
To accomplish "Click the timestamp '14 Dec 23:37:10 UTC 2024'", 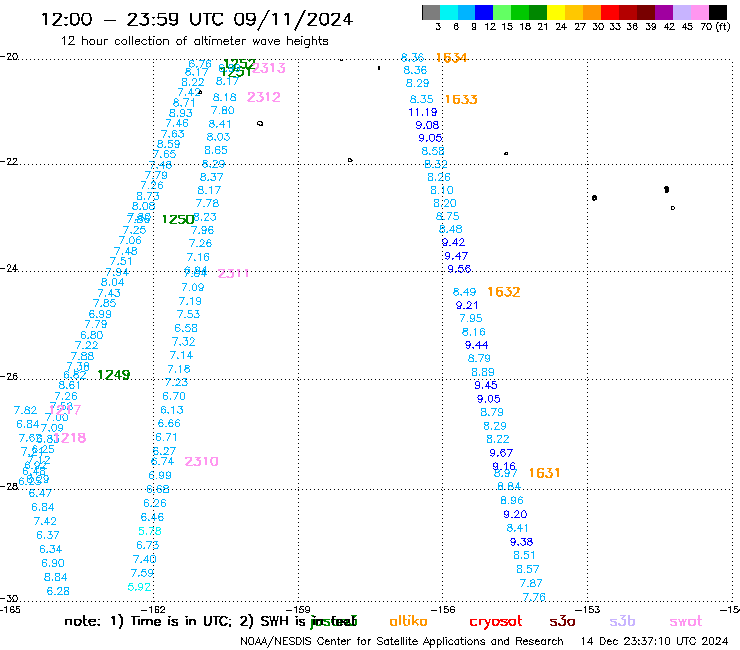I will (x=654, y=642).
